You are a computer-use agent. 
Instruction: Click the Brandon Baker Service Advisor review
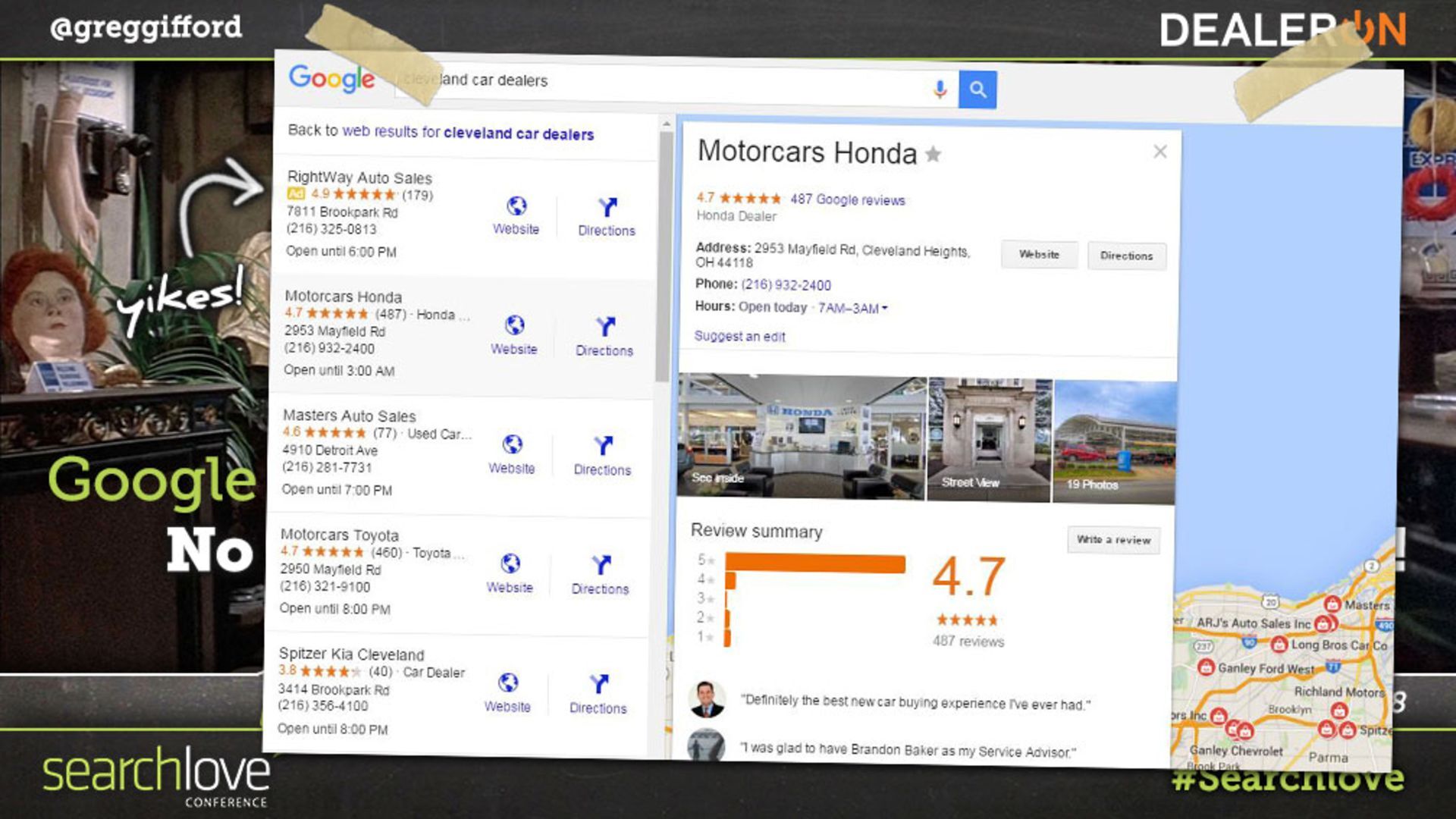(x=908, y=750)
